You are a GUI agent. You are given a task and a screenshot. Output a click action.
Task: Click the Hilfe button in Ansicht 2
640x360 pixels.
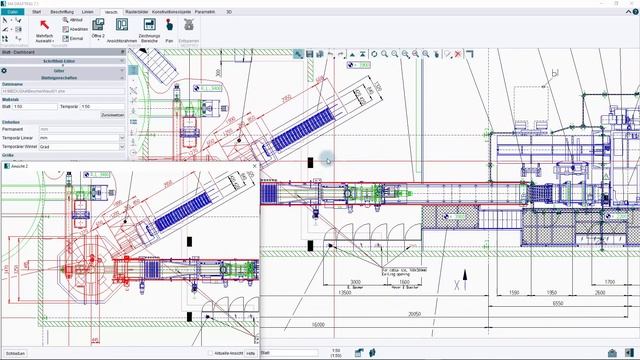click(251, 353)
